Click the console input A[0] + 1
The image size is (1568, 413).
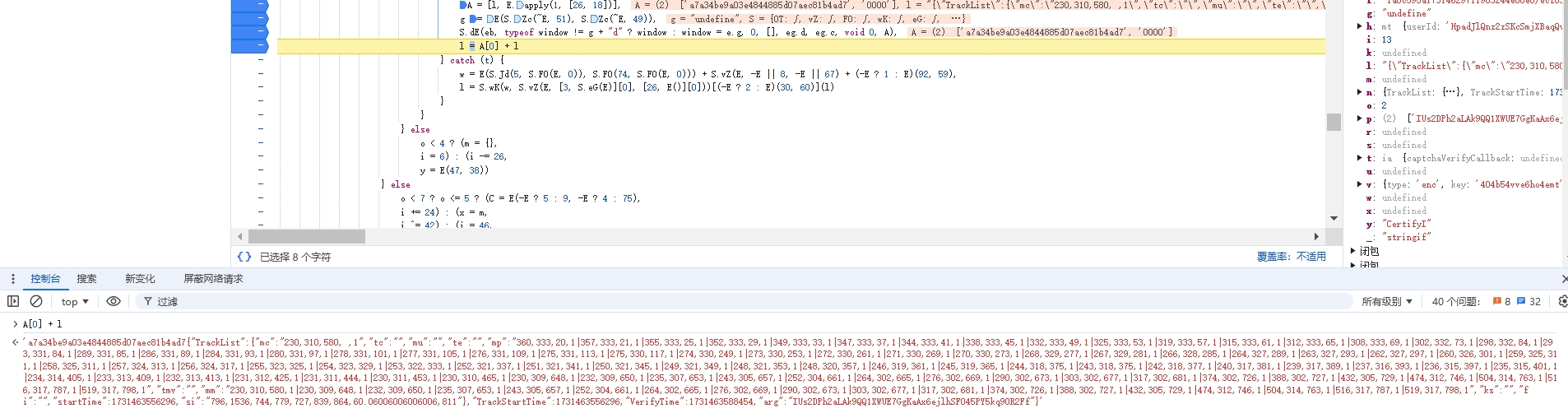click(43, 324)
